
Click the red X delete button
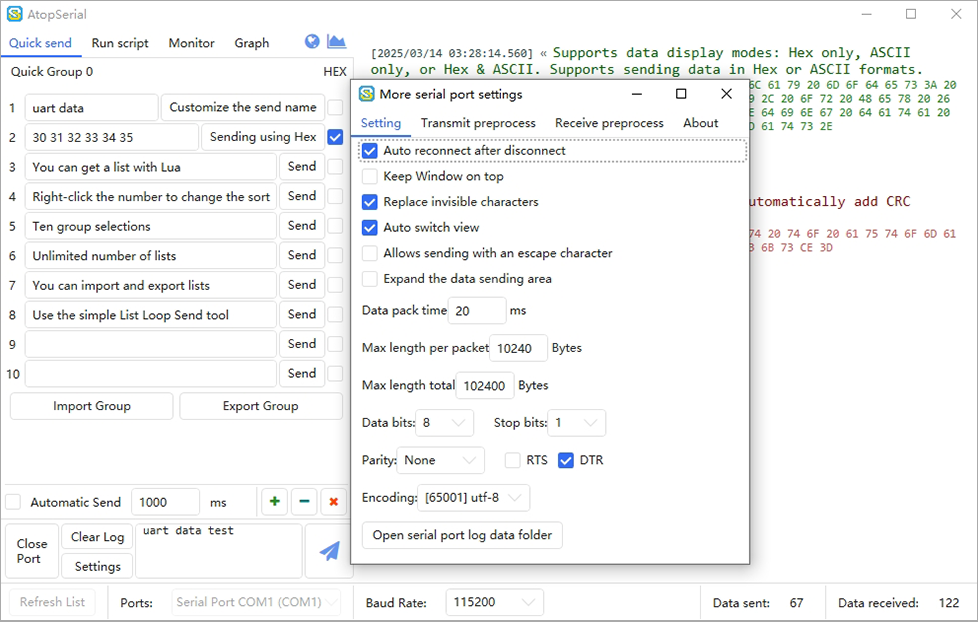tap(333, 502)
